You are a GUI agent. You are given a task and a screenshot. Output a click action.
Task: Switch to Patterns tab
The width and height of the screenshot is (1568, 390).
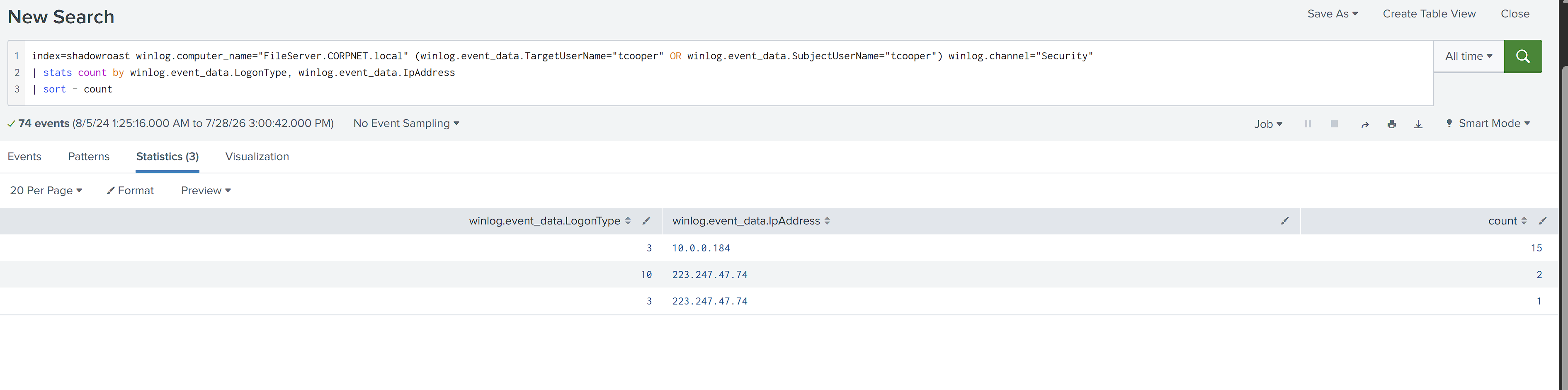pos(89,156)
